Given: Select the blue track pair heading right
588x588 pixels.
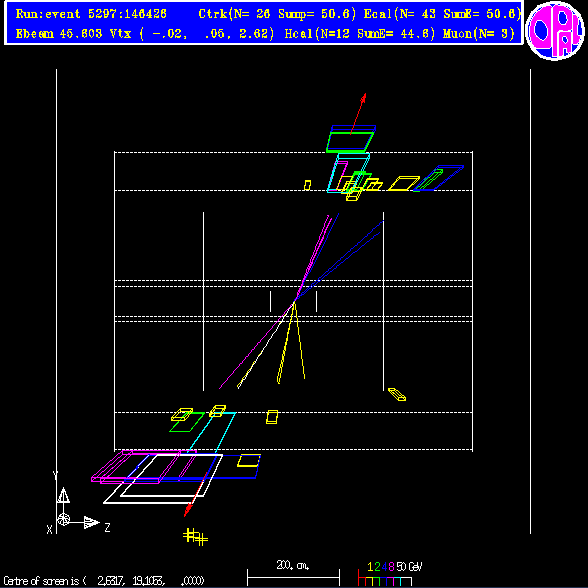Looking at the screenshot, I should (x=339, y=261).
